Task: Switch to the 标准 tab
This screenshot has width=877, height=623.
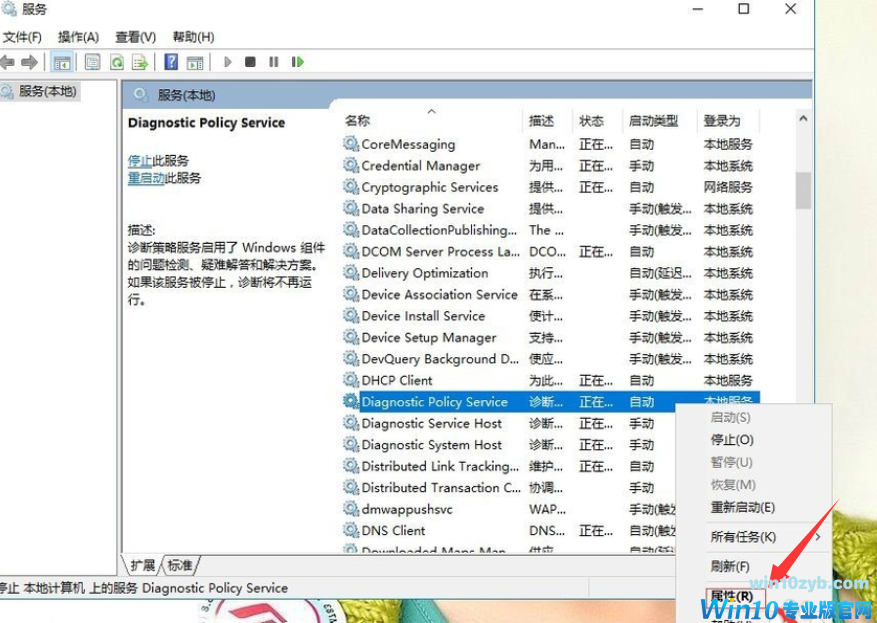Action: [x=180, y=563]
